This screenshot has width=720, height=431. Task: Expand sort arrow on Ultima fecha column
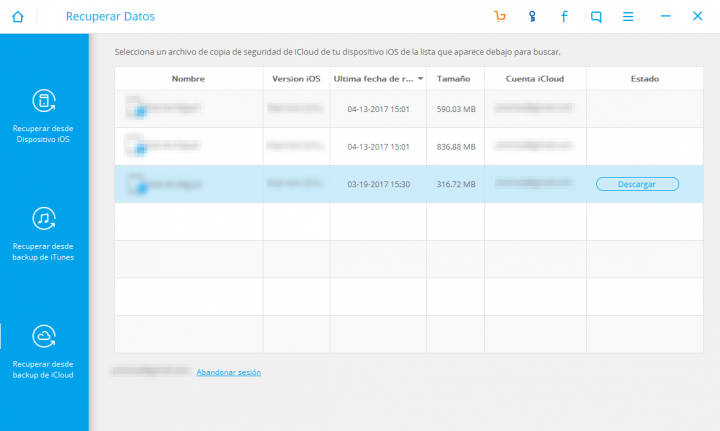(x=420, y=78)
